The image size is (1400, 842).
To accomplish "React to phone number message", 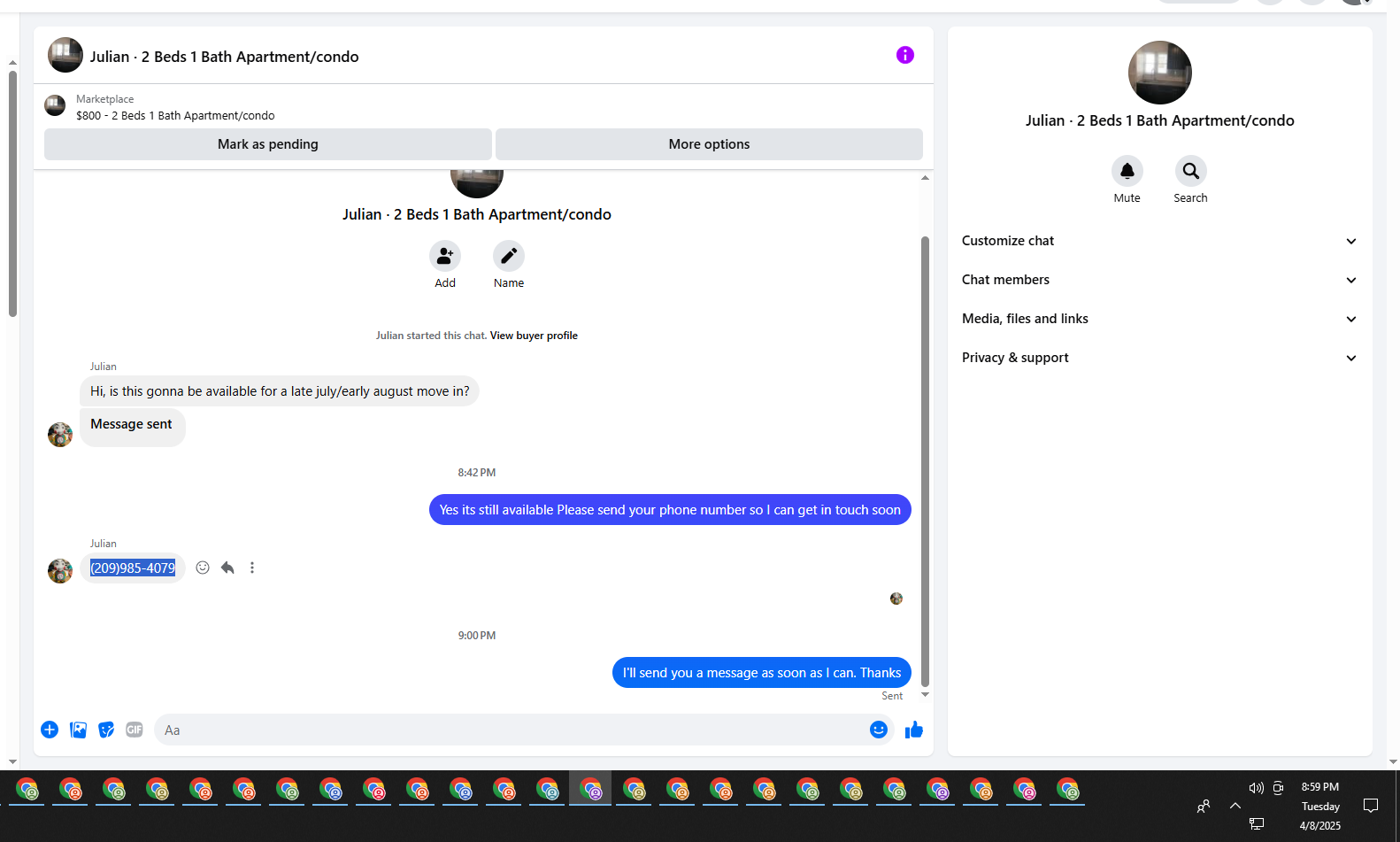I will [x=203, y=568].
